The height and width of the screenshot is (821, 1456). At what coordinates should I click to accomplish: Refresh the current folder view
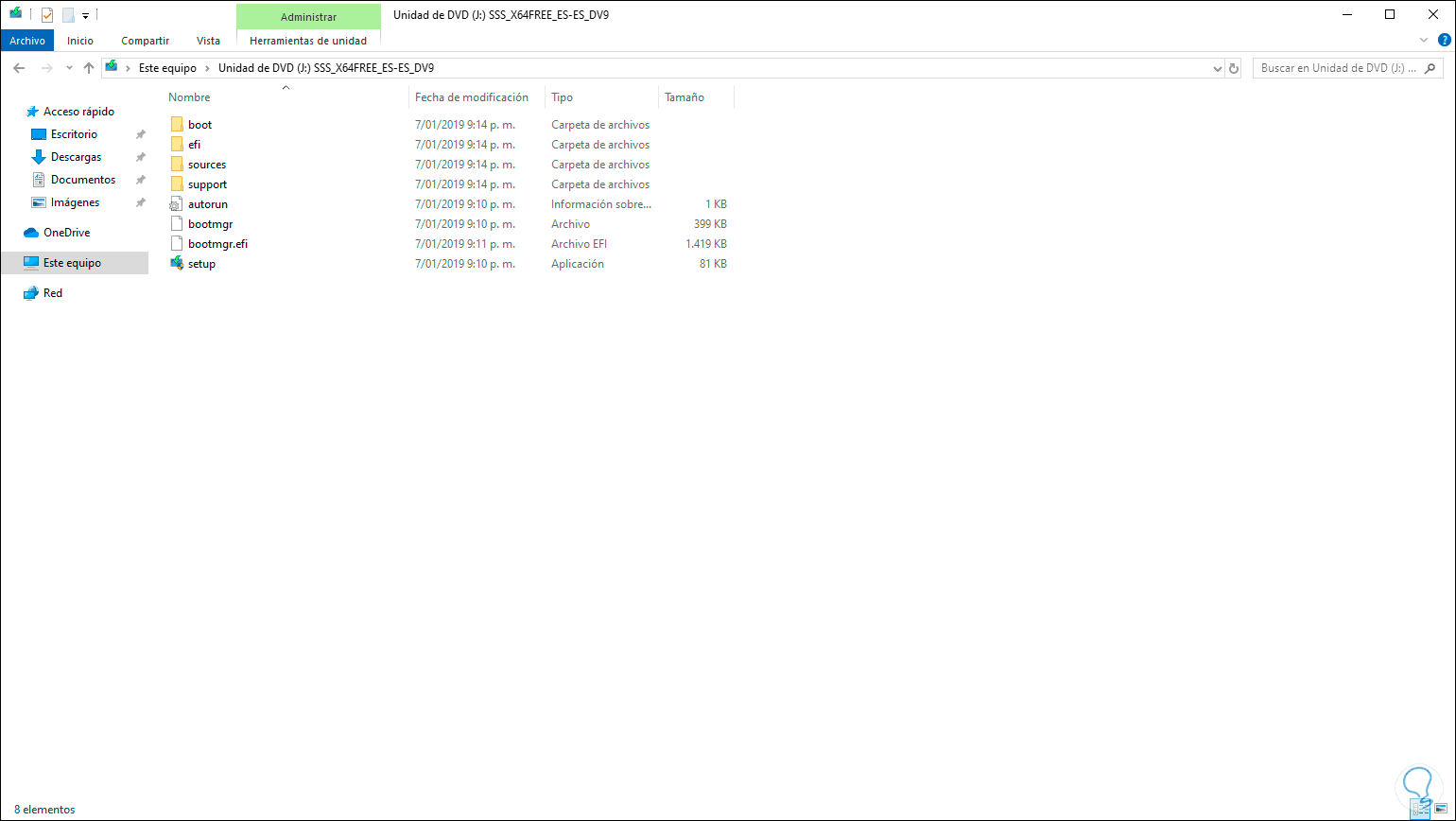pos(1233,68)
